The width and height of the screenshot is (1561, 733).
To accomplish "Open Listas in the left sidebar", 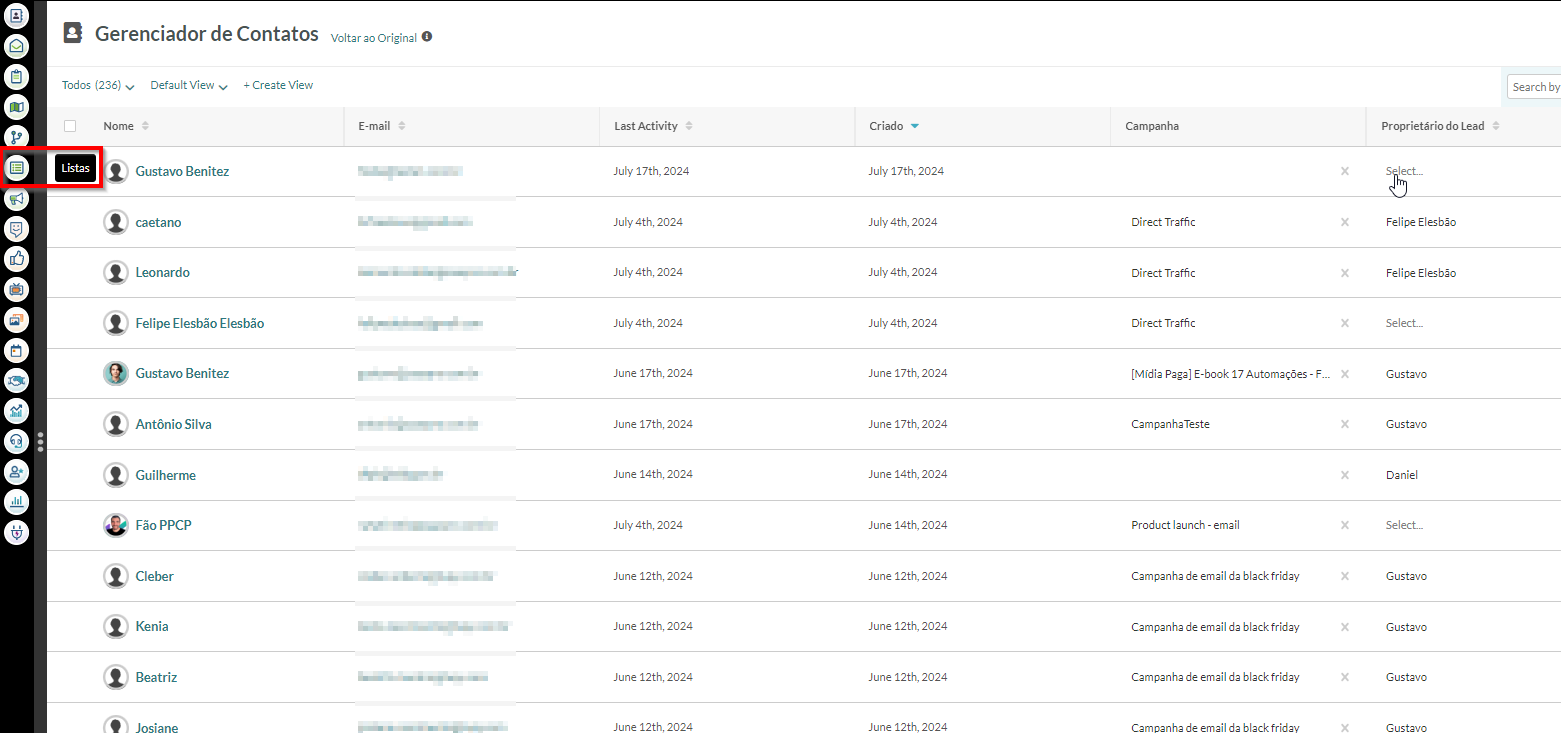I will 17,168.
